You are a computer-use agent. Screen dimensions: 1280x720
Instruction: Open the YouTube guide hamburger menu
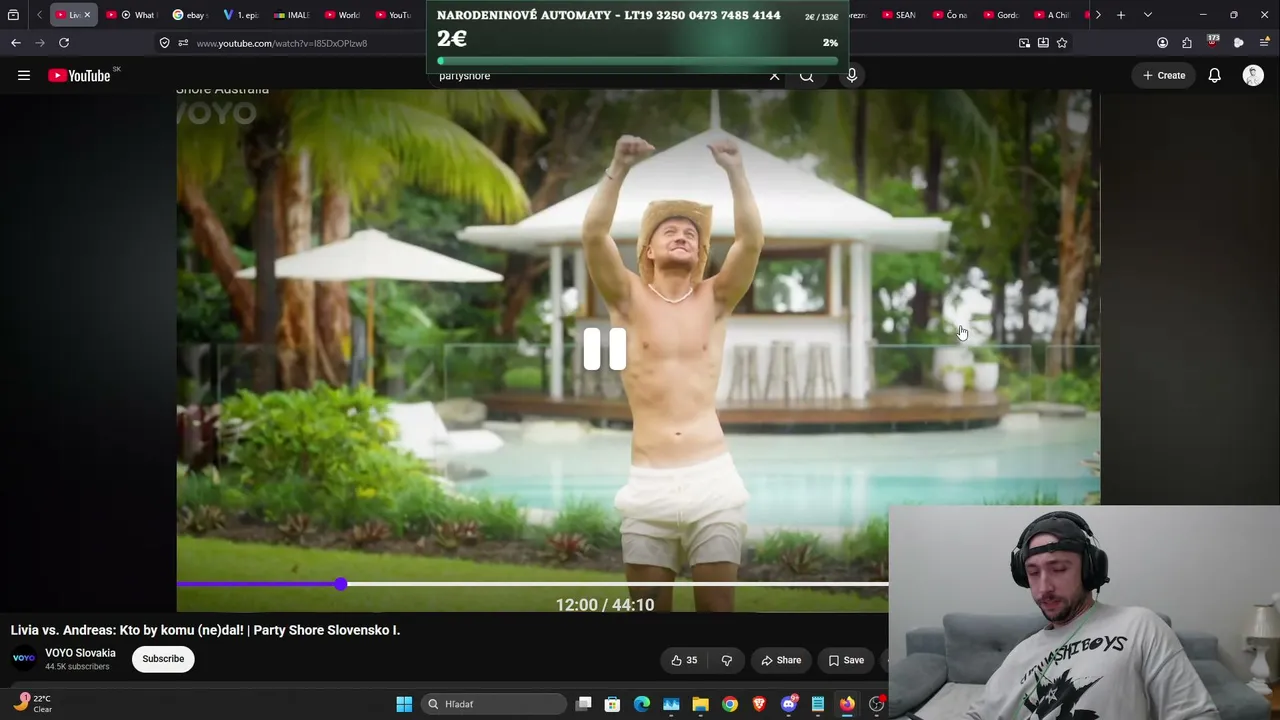click(x=24, y=75)
